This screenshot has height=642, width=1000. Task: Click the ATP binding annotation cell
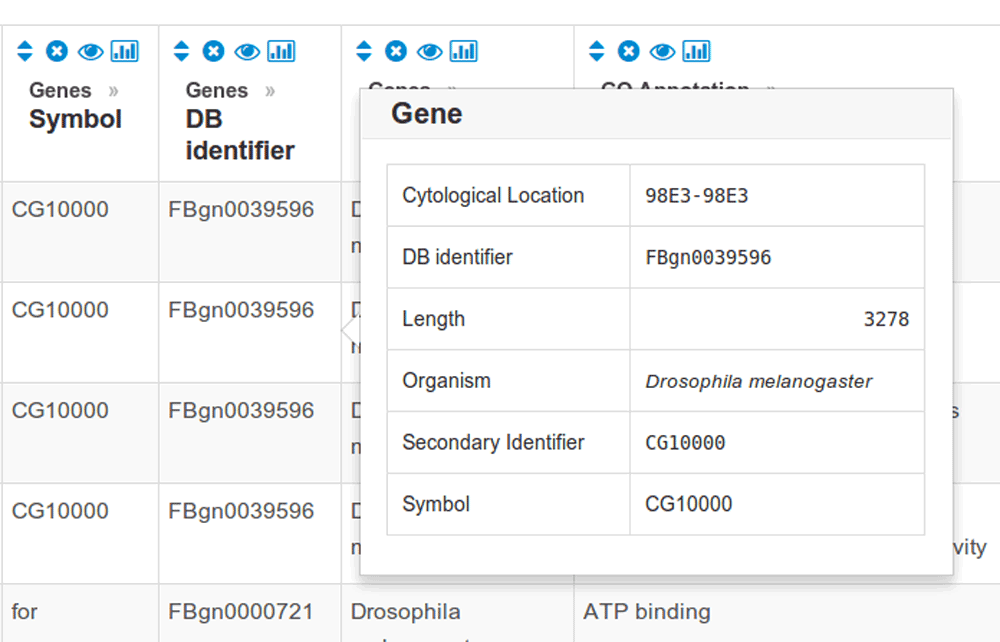pyautogui.click(x=647, y=611)
